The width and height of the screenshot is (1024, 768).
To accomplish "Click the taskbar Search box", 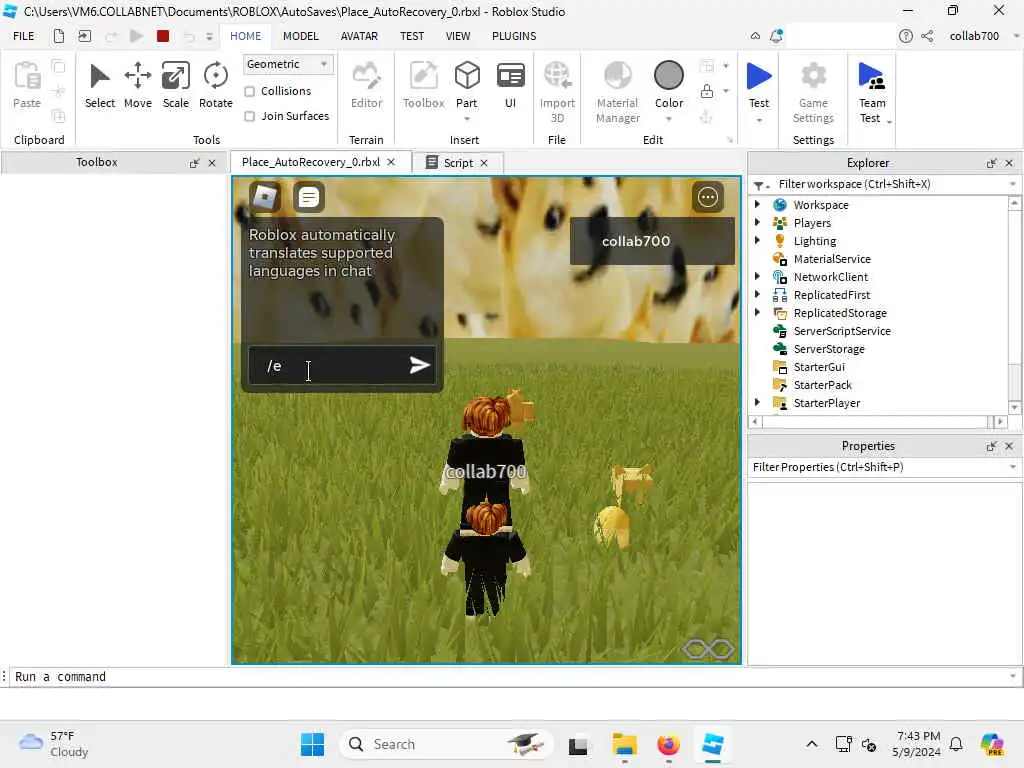I will [446, 744].
